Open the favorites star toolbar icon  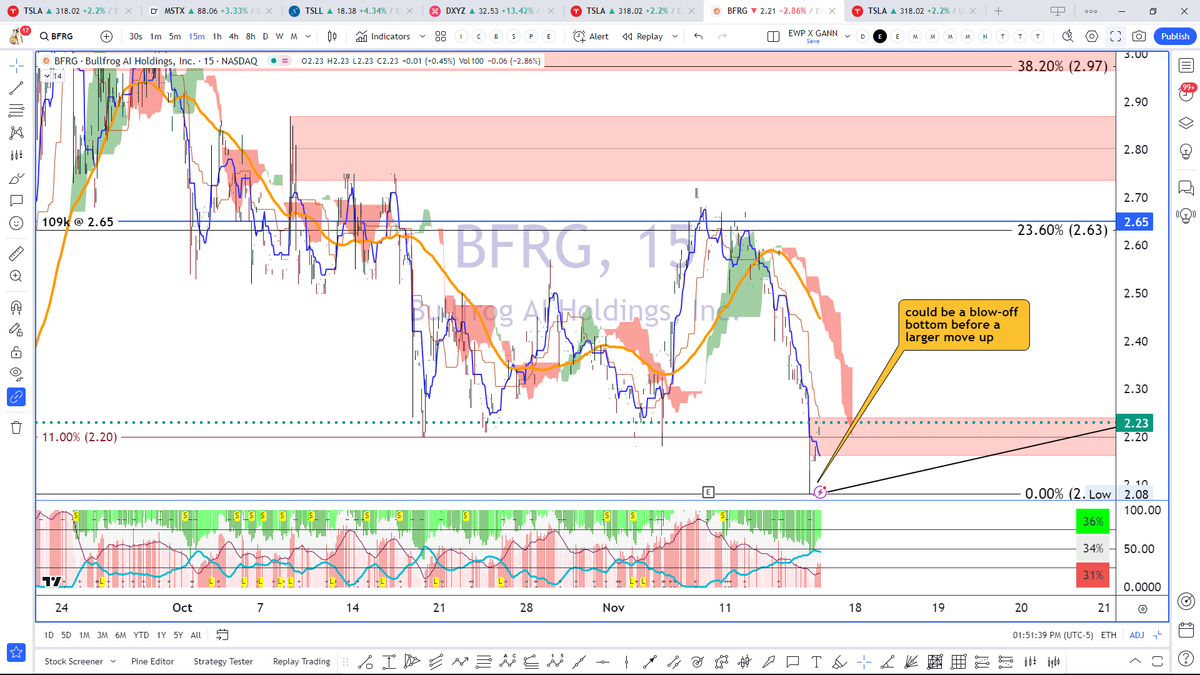(x=15, y=652)
